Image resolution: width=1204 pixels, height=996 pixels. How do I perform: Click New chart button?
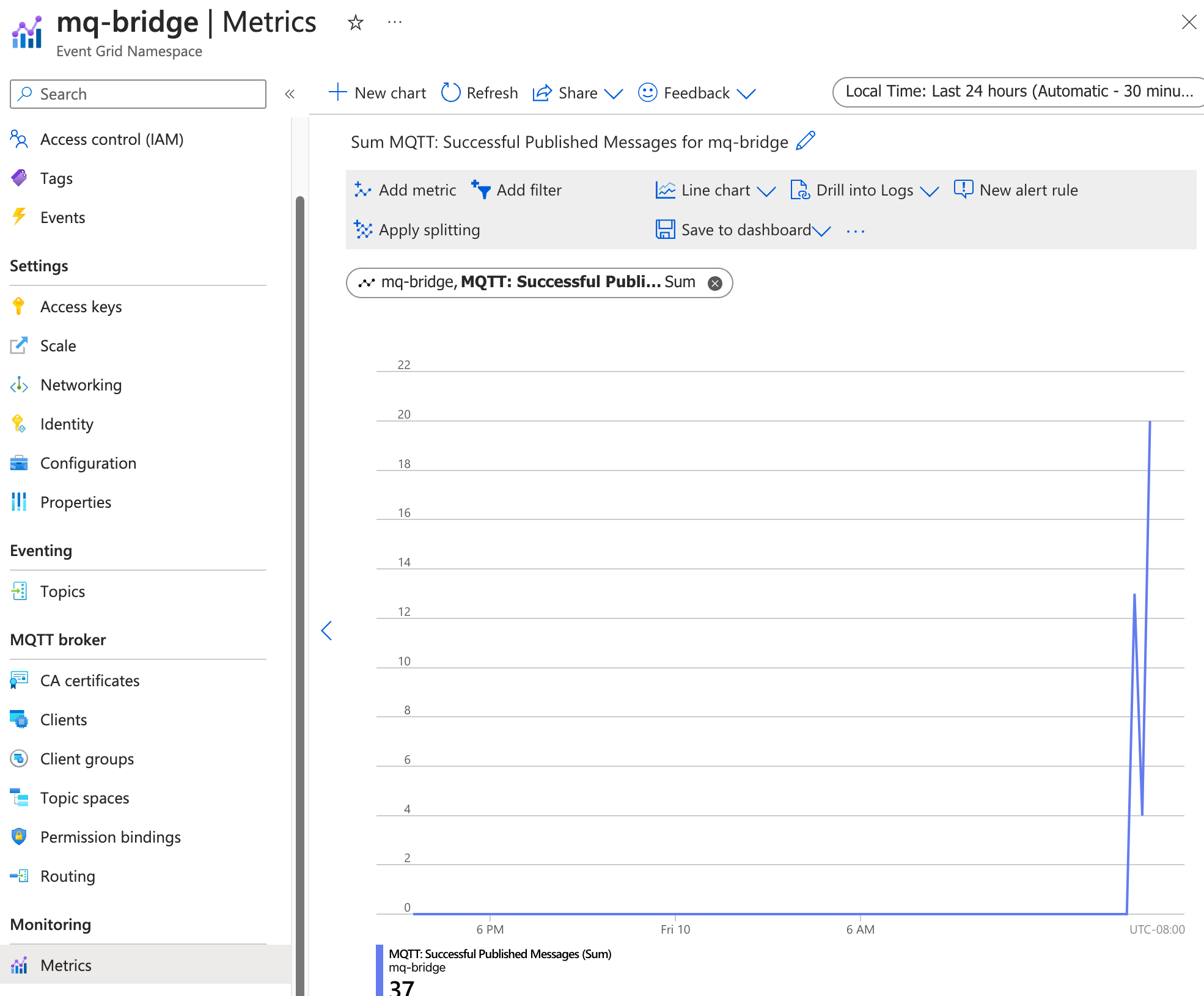(x=380, y=92)
